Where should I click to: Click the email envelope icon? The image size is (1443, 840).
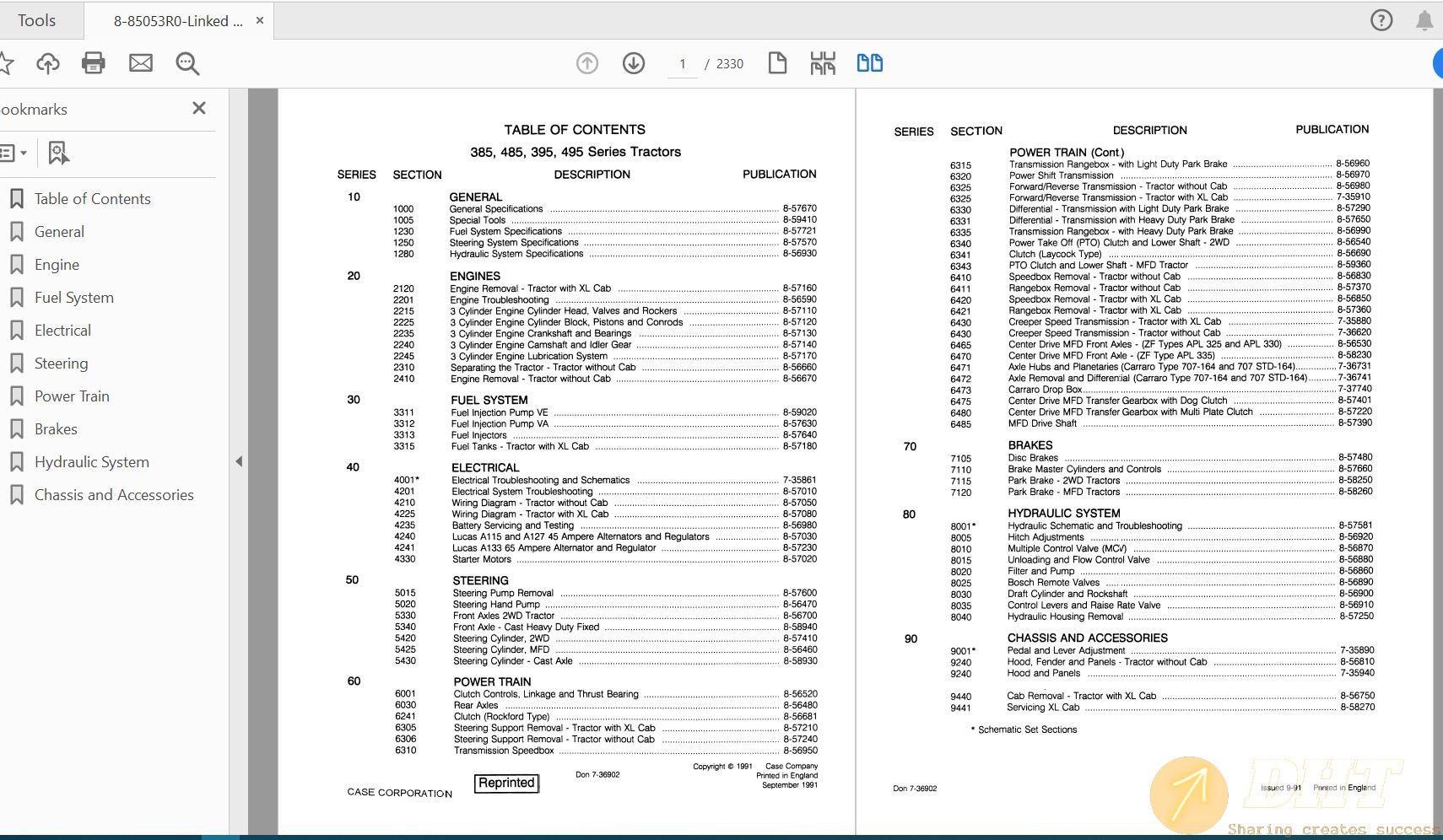(x=141, y=63)
